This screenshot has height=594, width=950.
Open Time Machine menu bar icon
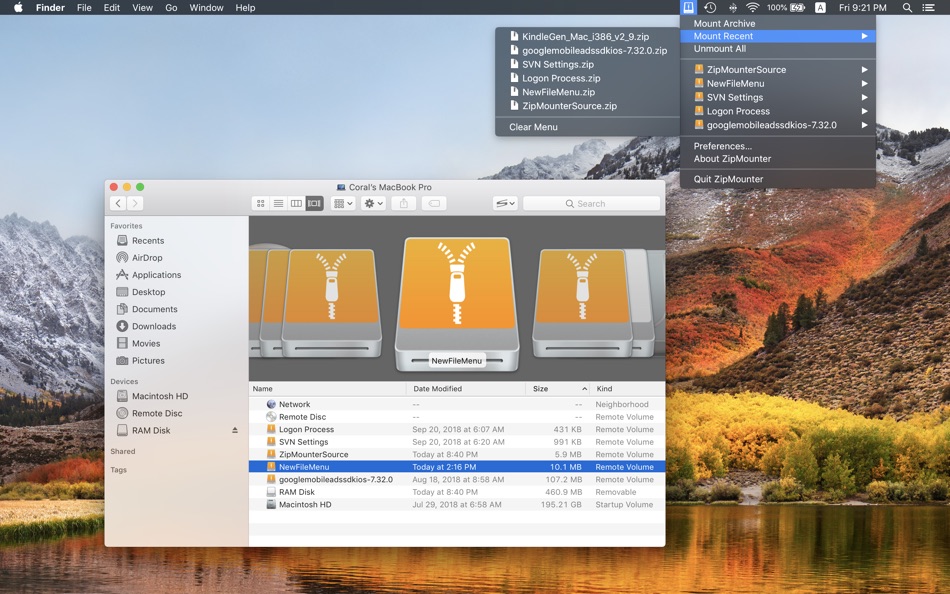click(710, 8)
